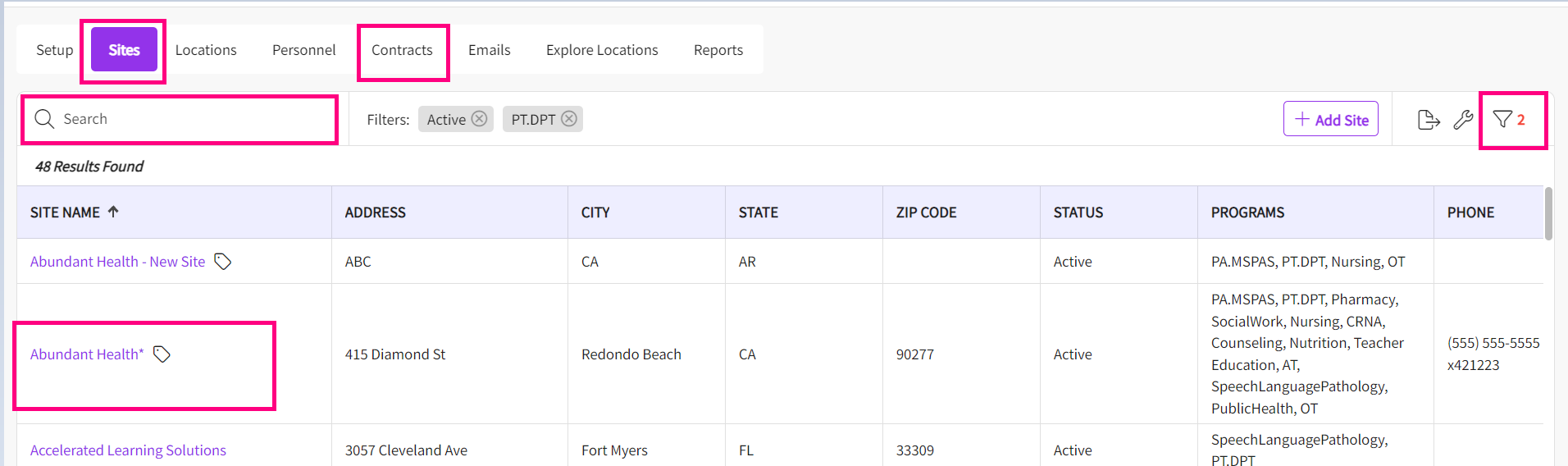Click the export icon in the toolbar
This screenshot has height=466, width=1568.
1429,120
